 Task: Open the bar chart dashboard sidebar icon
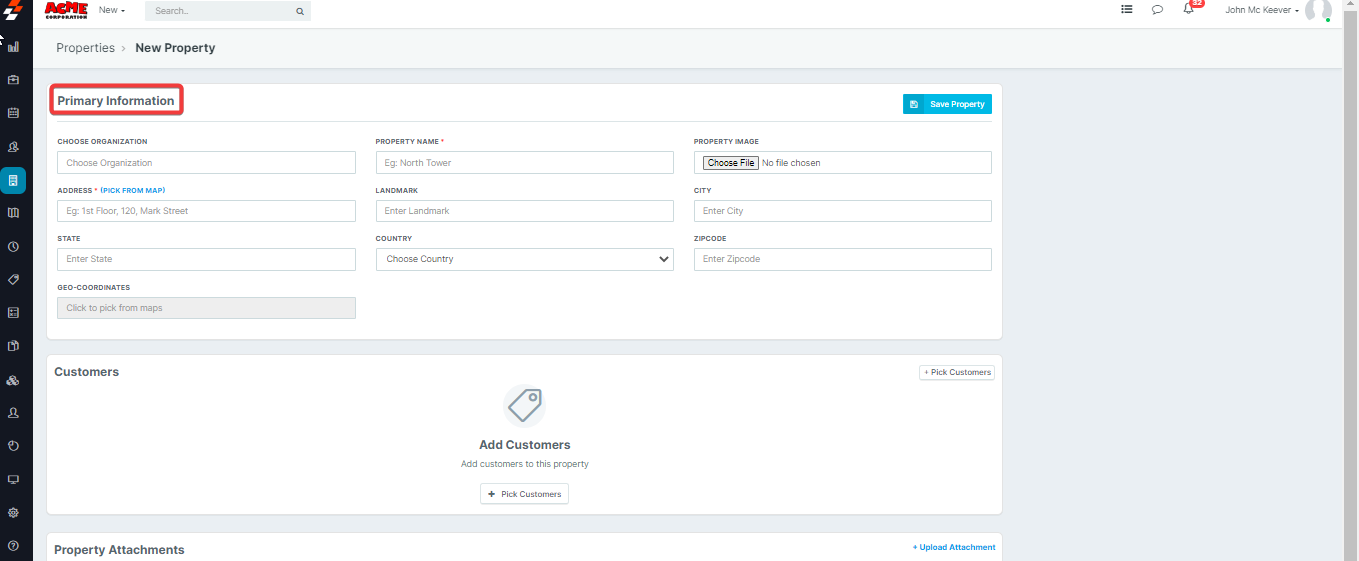(x=13, y=46)
